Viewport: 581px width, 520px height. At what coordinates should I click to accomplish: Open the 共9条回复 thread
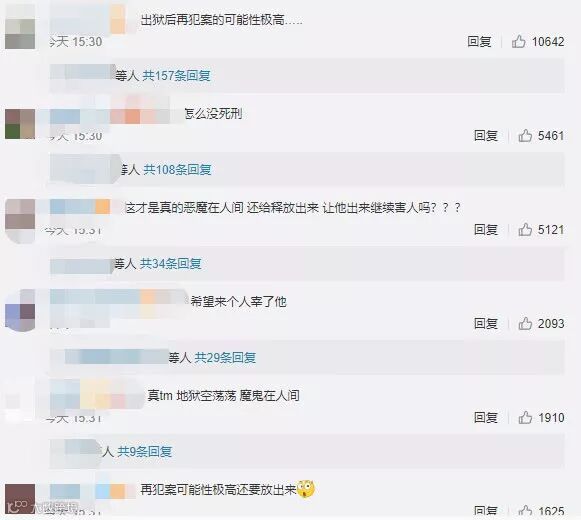coord(145,451)
